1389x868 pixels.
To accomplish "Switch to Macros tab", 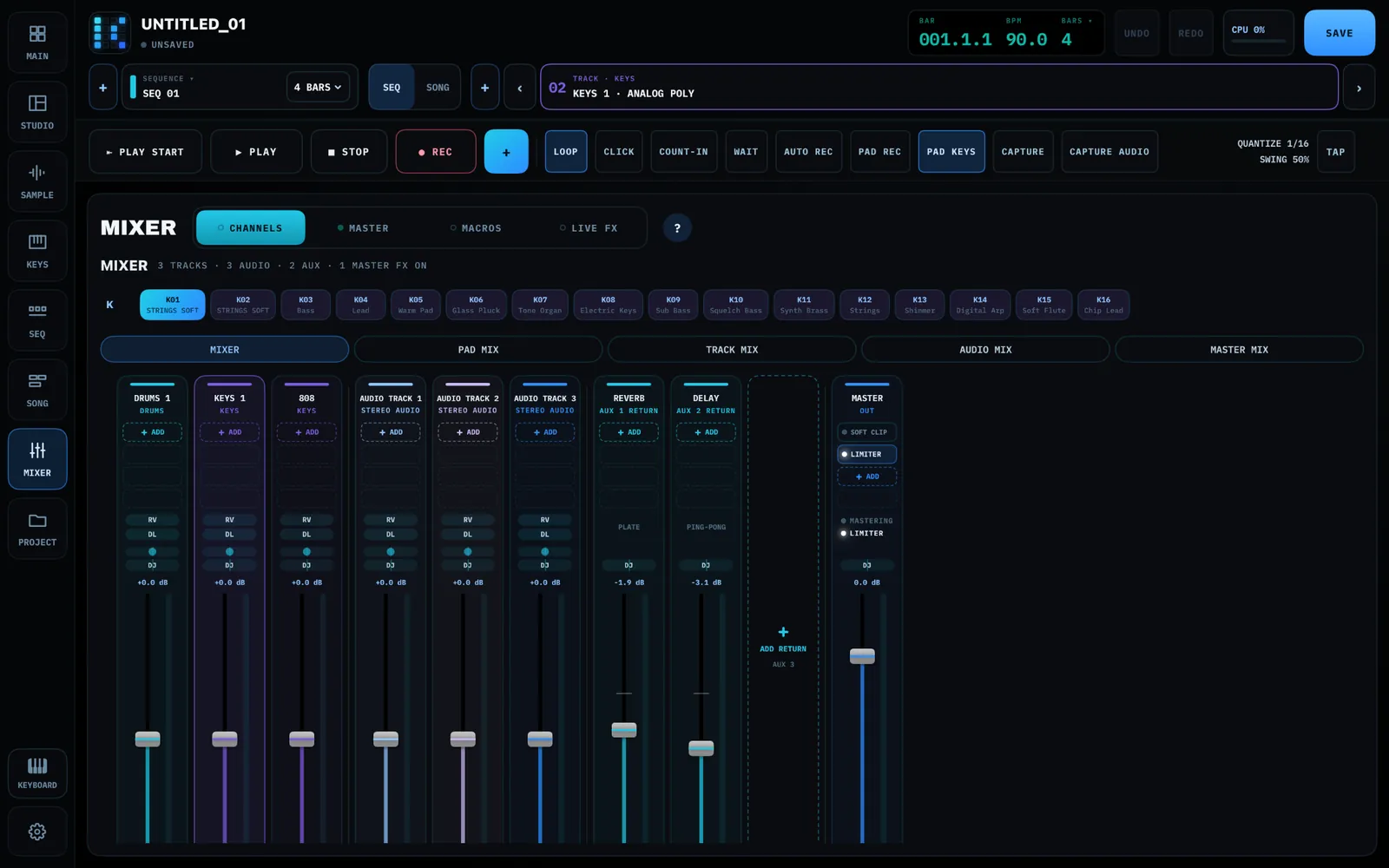I will coord(476,227).
